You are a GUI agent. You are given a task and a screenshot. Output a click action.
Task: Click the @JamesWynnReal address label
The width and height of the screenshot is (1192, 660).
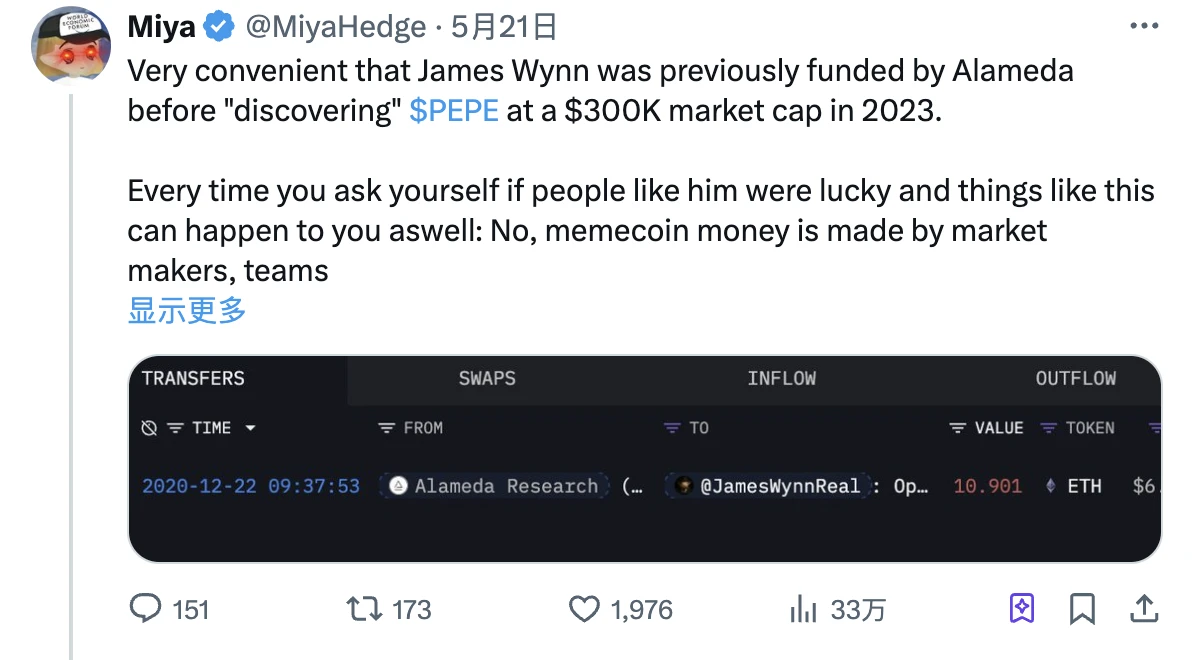pyautogui.click(x=780, y=487)
